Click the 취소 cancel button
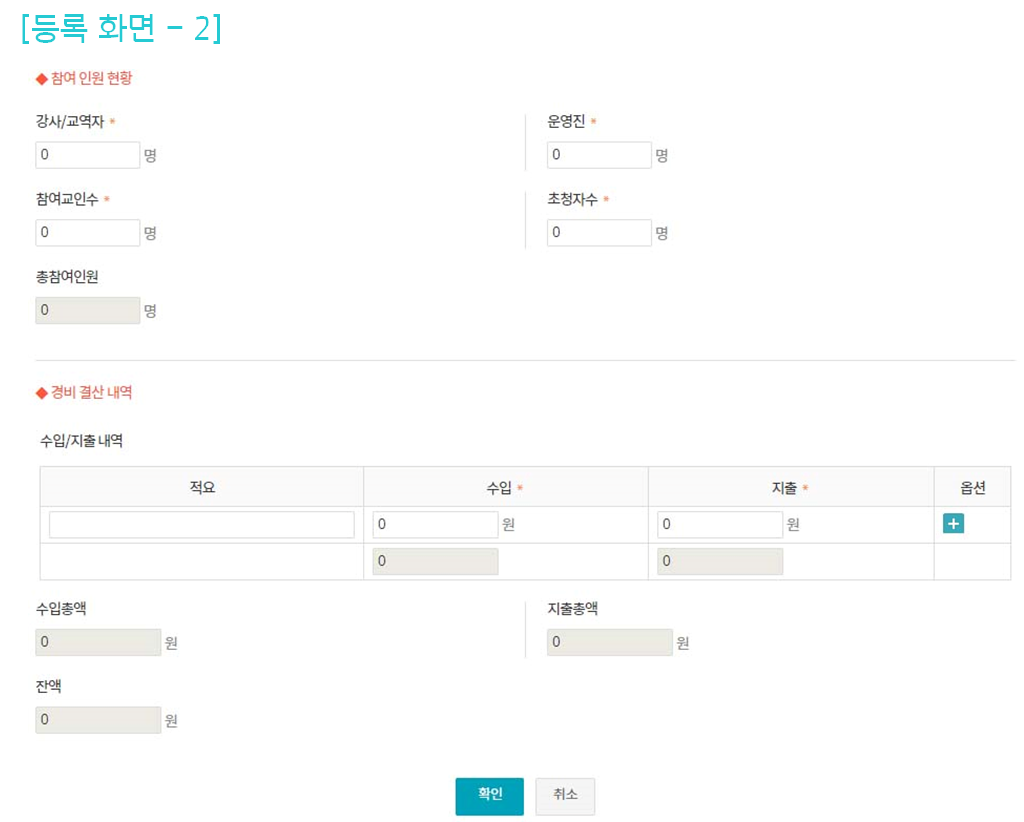Image resolution: width=1024 pixels, height=822 pixels. 565,796
